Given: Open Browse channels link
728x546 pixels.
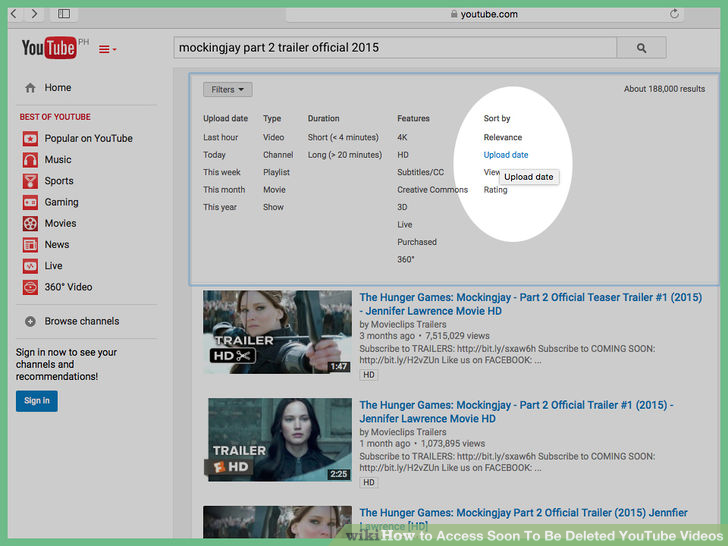Looking at the screenshot, I should (x=82, y=321).
